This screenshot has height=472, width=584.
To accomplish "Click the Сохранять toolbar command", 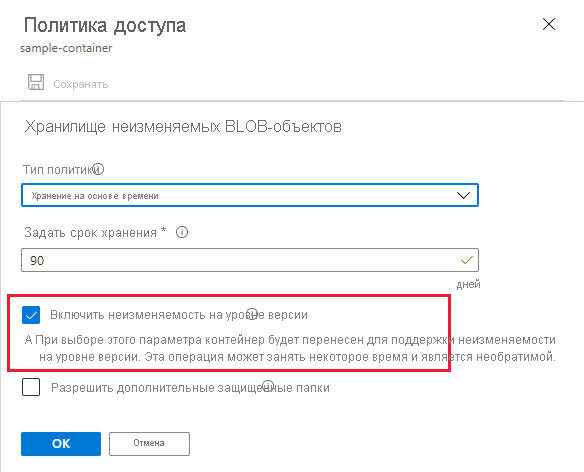I will pyautogui.click(x=81, y=84).
